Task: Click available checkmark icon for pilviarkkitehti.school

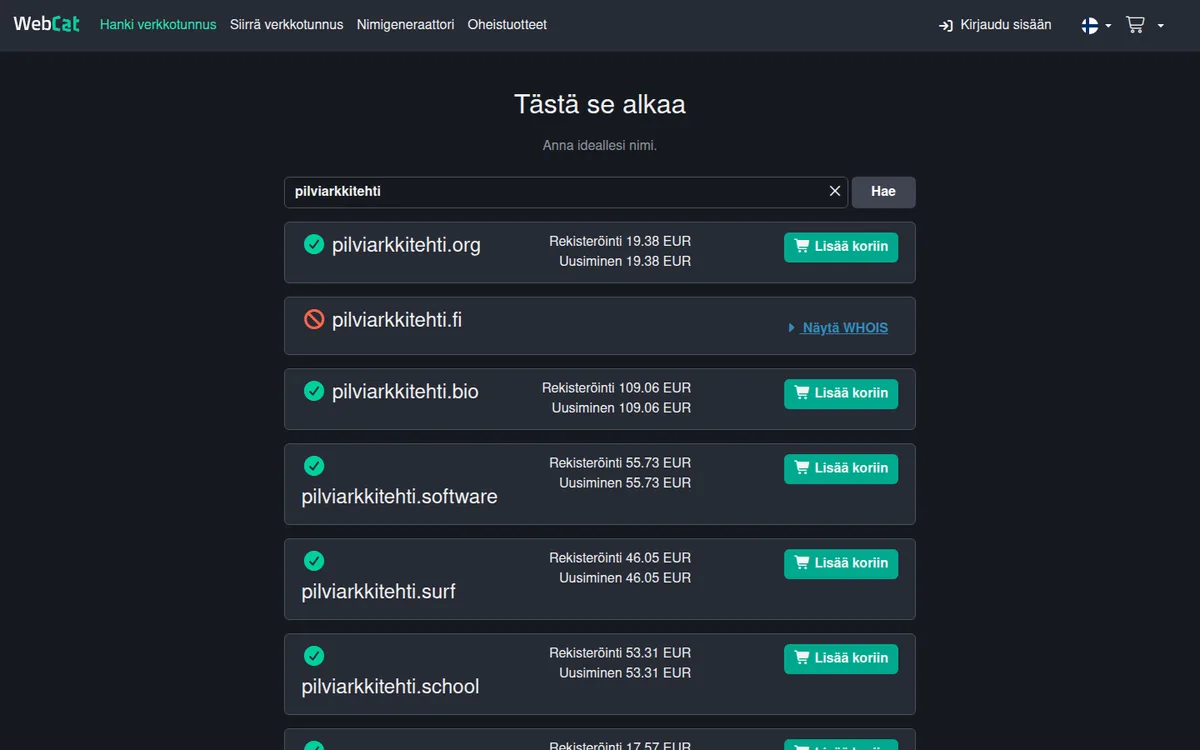Action: (314, 656)
